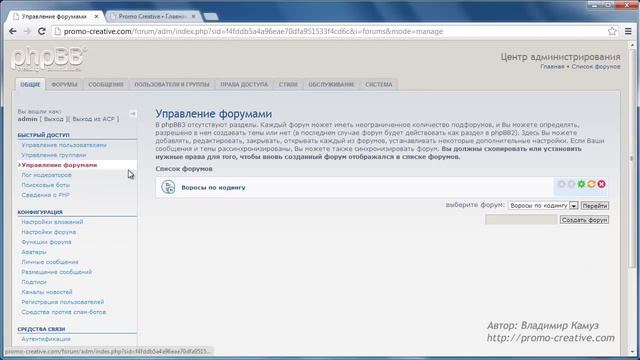Image resolution: width=640 pixels, height=360 pixels.
Task: Click the forum folder icon for Воросы по кодингу
Action: click(x=168, y=187)
